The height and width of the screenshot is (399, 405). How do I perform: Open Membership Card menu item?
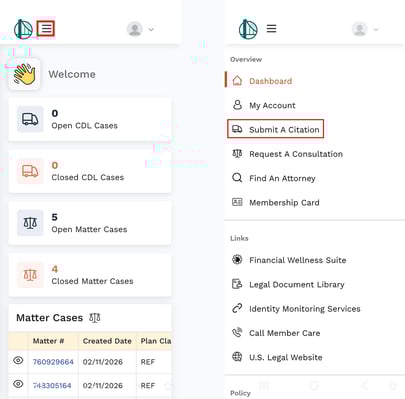[284, 203]
